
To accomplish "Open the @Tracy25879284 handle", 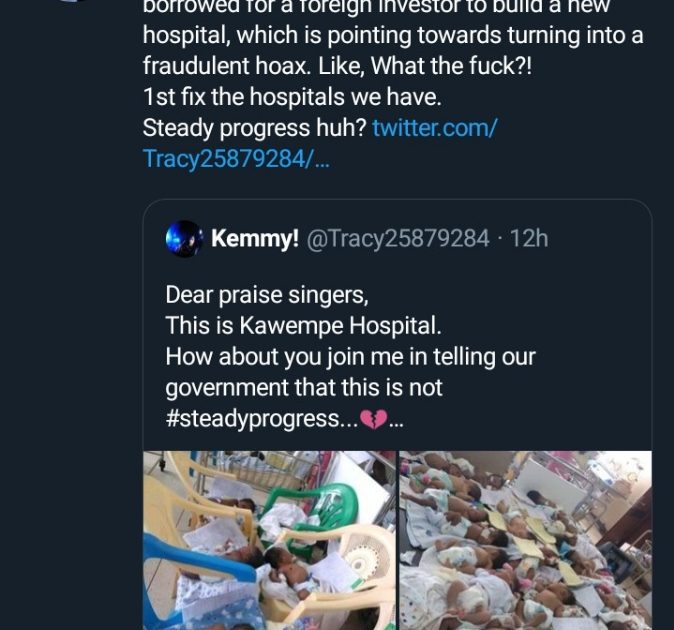I will 398,239.
